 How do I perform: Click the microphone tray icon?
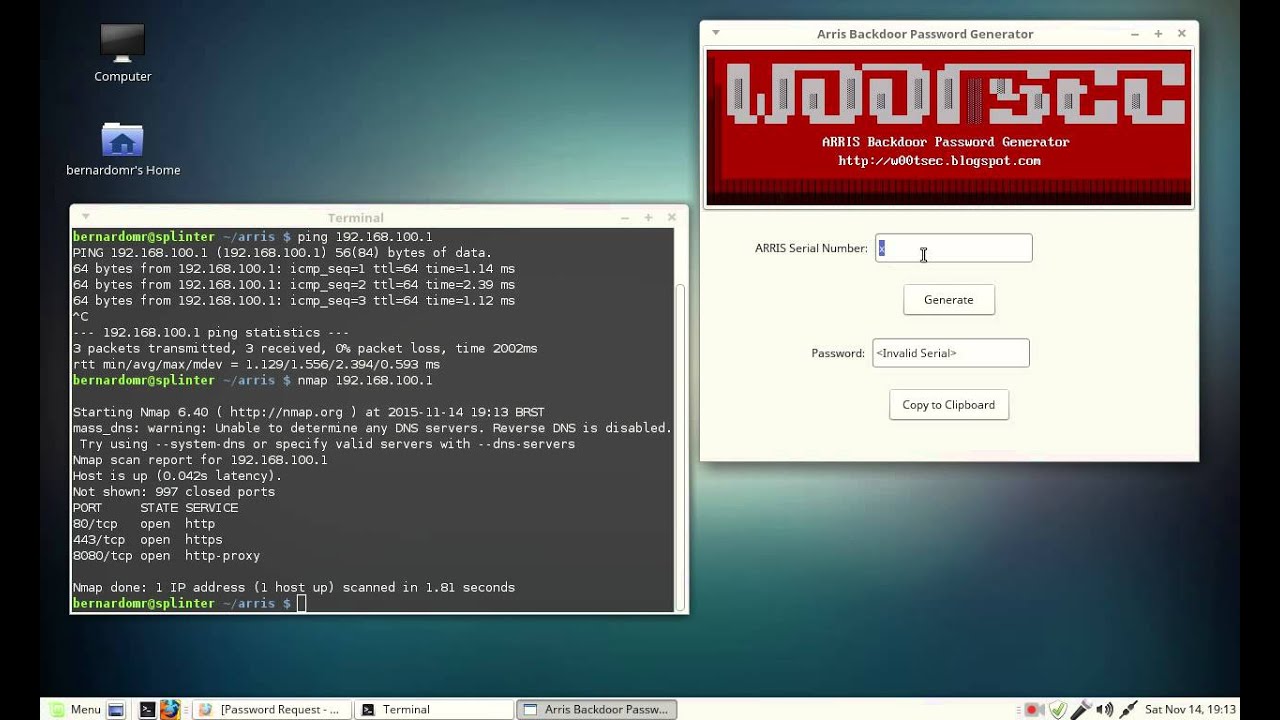(1081, 710)
